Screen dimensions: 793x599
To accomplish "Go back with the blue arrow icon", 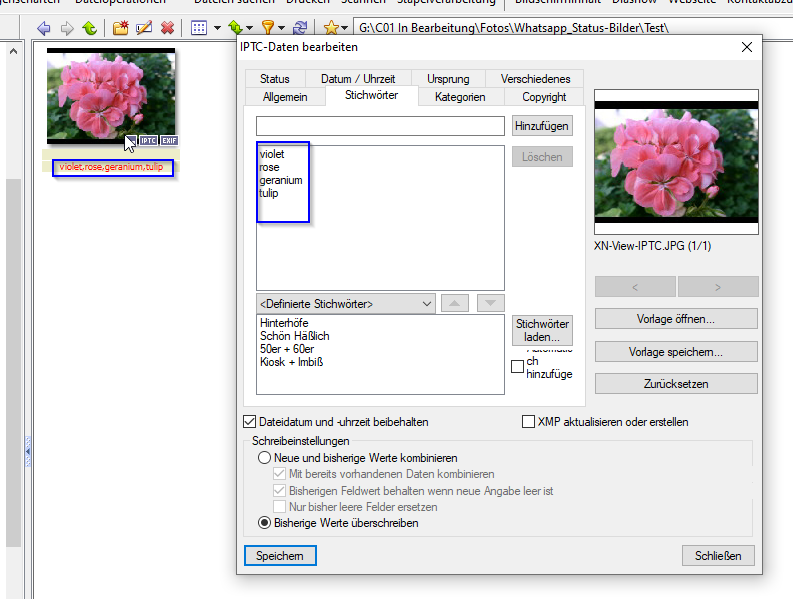I will tap(44, 28).
